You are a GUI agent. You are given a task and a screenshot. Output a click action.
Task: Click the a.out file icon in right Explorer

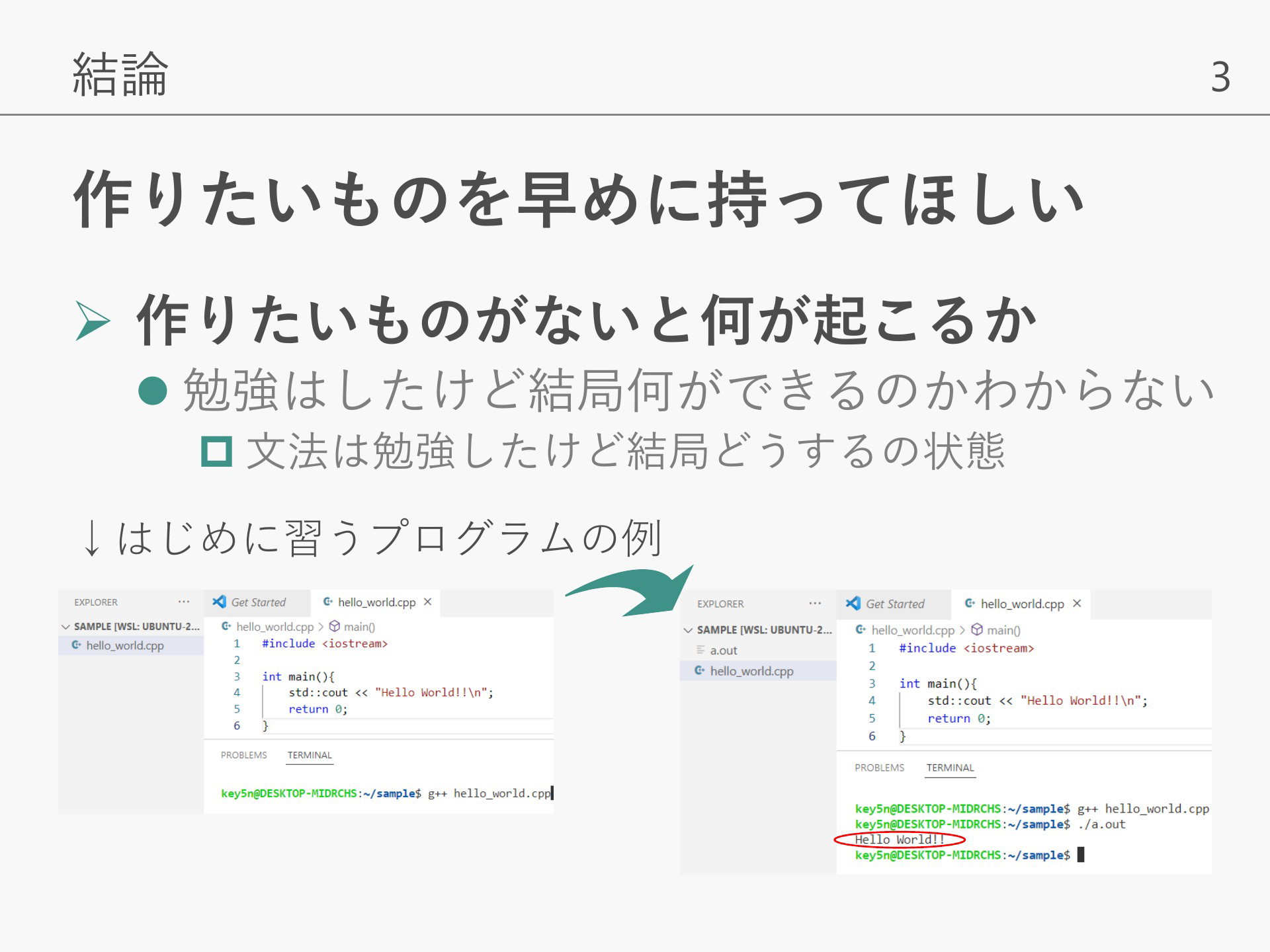700,650
